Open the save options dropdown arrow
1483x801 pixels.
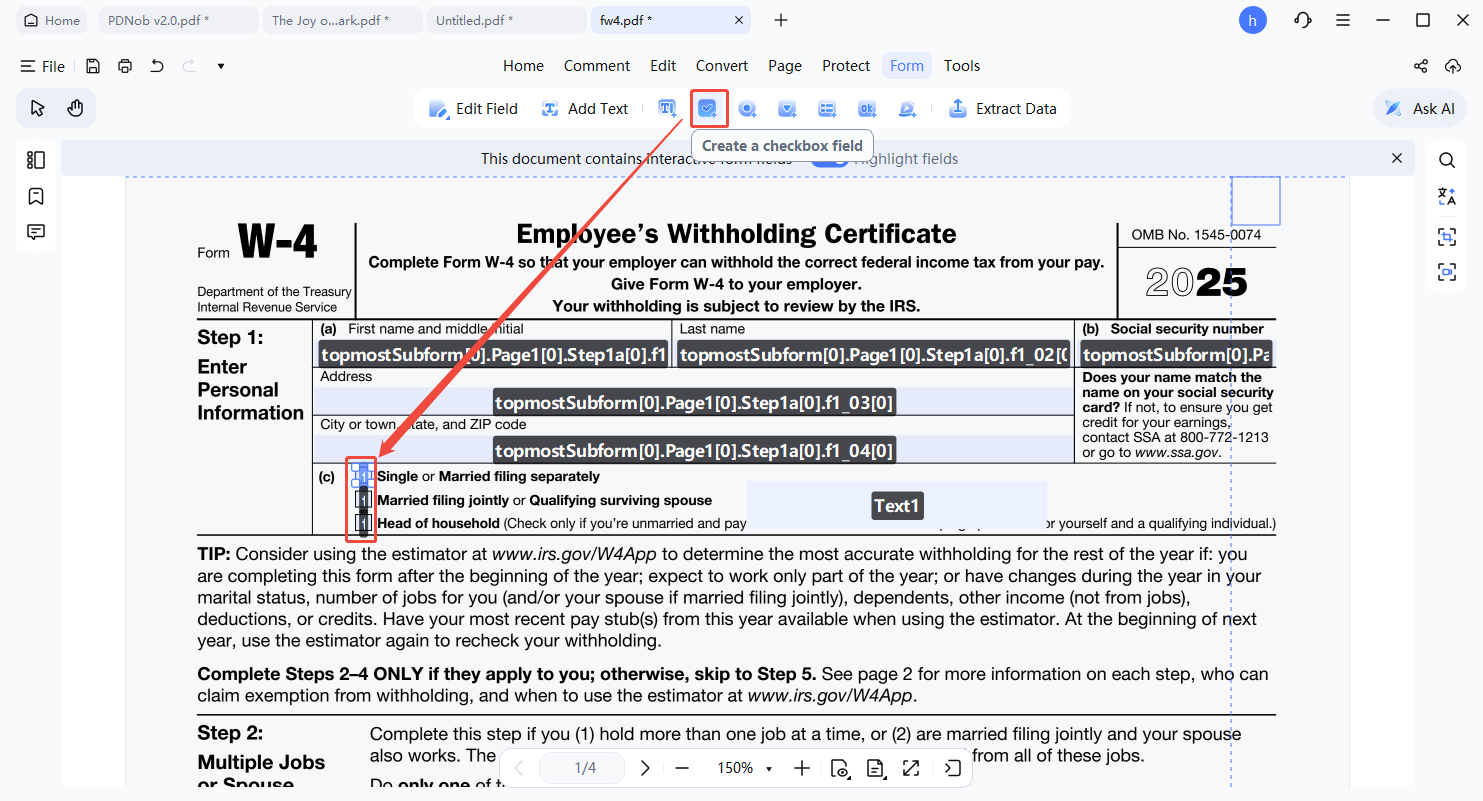[220, 66]
